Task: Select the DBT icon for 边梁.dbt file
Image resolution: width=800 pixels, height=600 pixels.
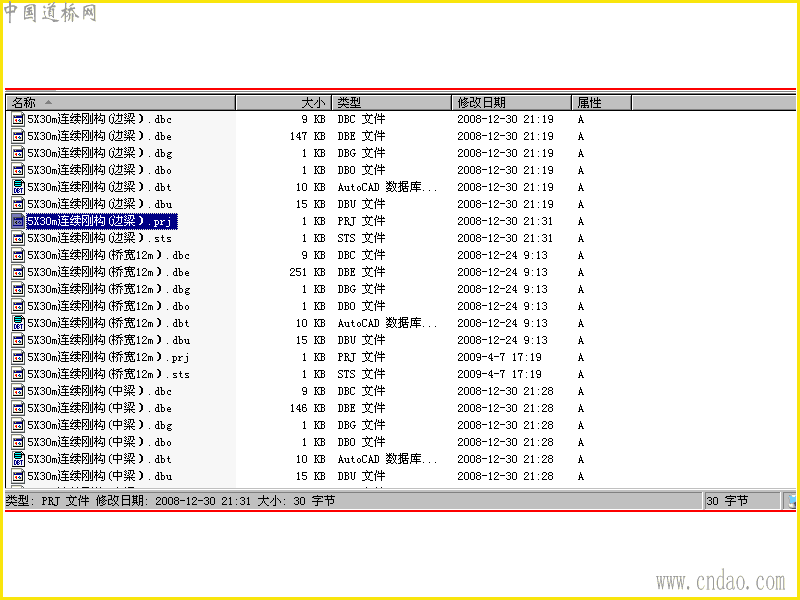Action: point(18,187)
